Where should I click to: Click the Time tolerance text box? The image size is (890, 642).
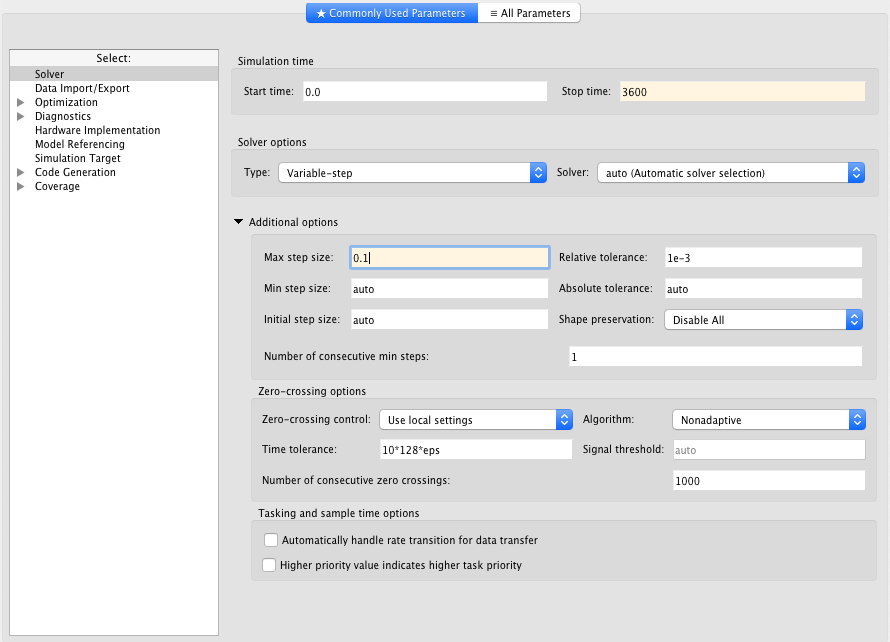coord(475,450)
